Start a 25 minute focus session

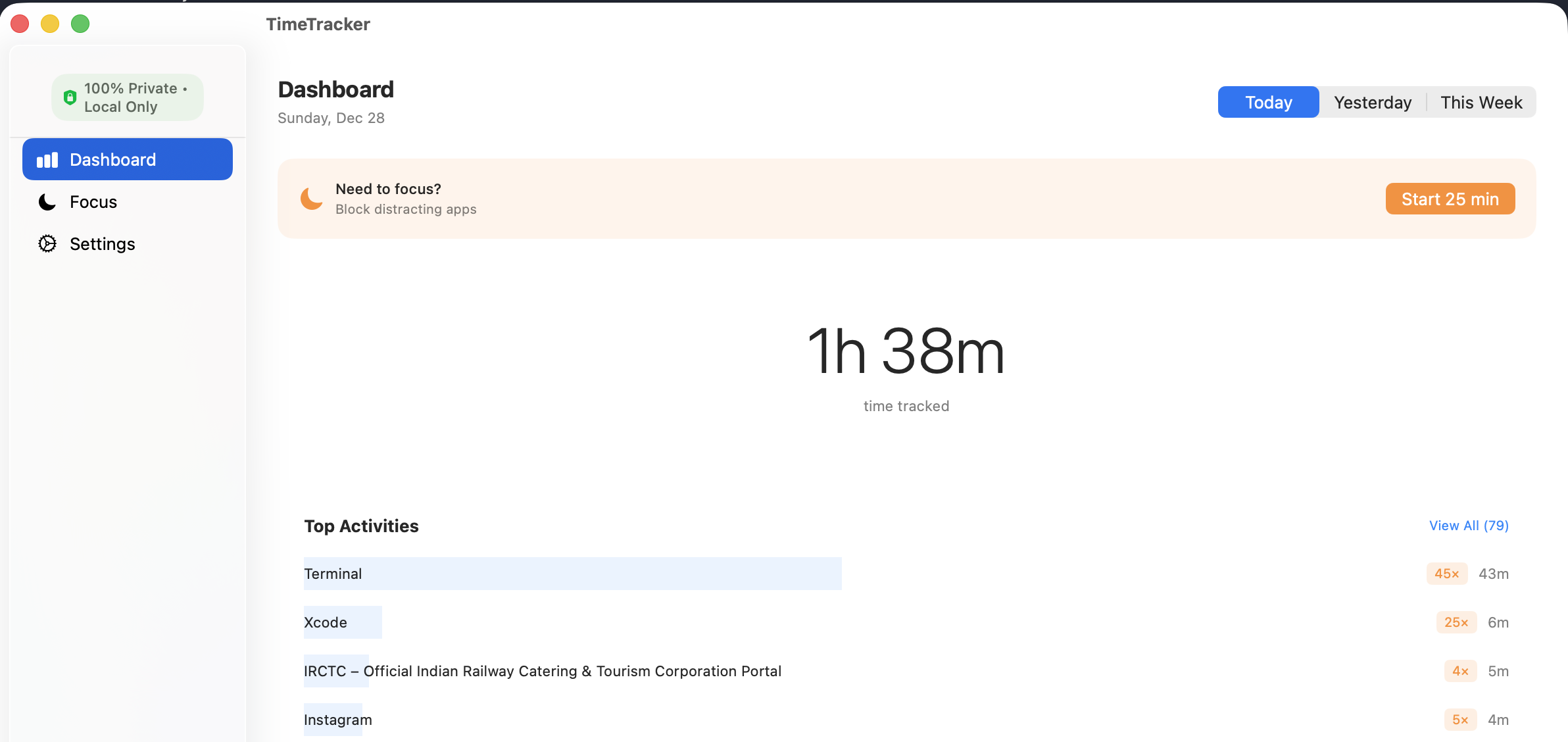pos(1450,198)
